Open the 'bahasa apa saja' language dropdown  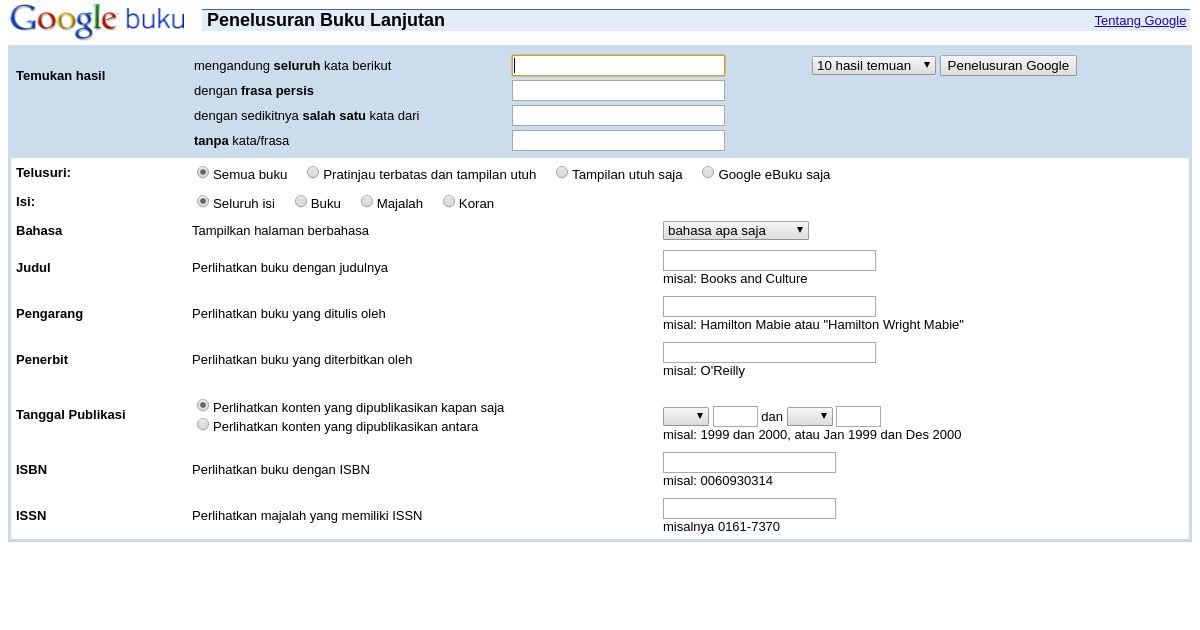click(x=736, y=230)
